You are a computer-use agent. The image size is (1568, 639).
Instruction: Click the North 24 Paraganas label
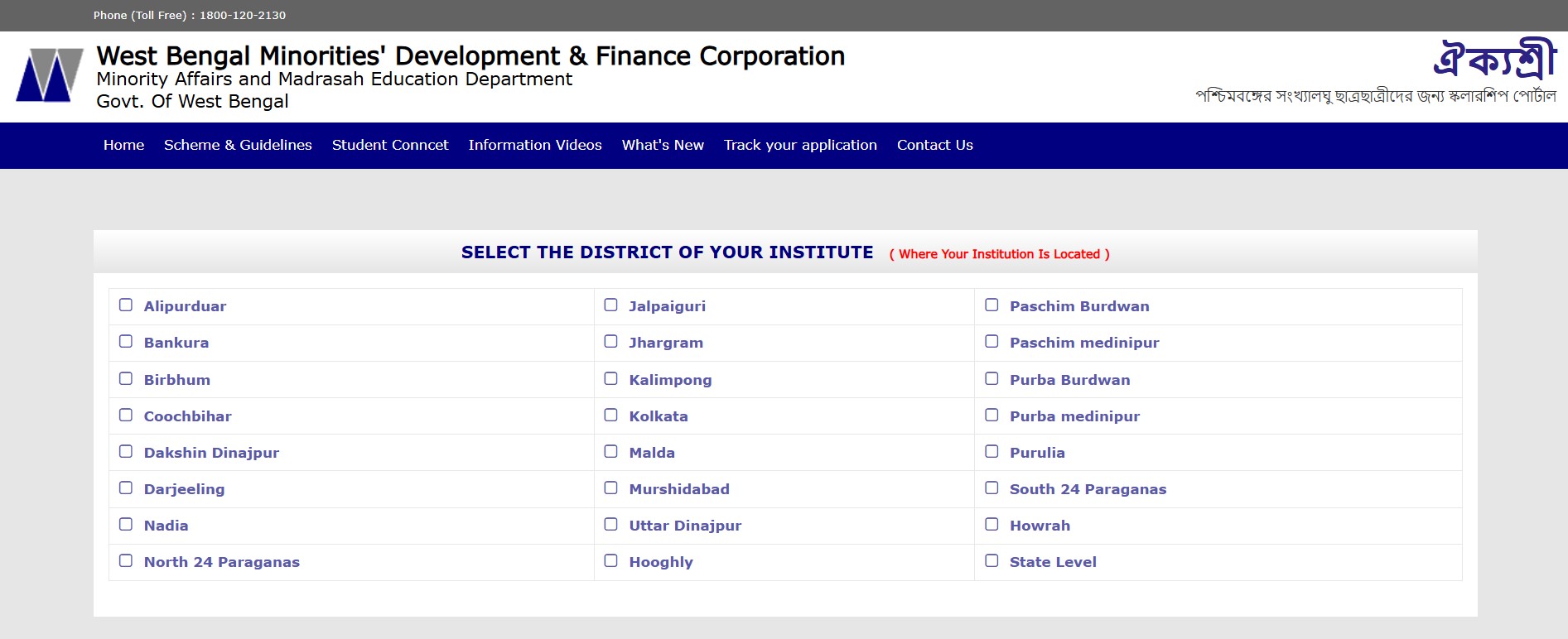222,562
